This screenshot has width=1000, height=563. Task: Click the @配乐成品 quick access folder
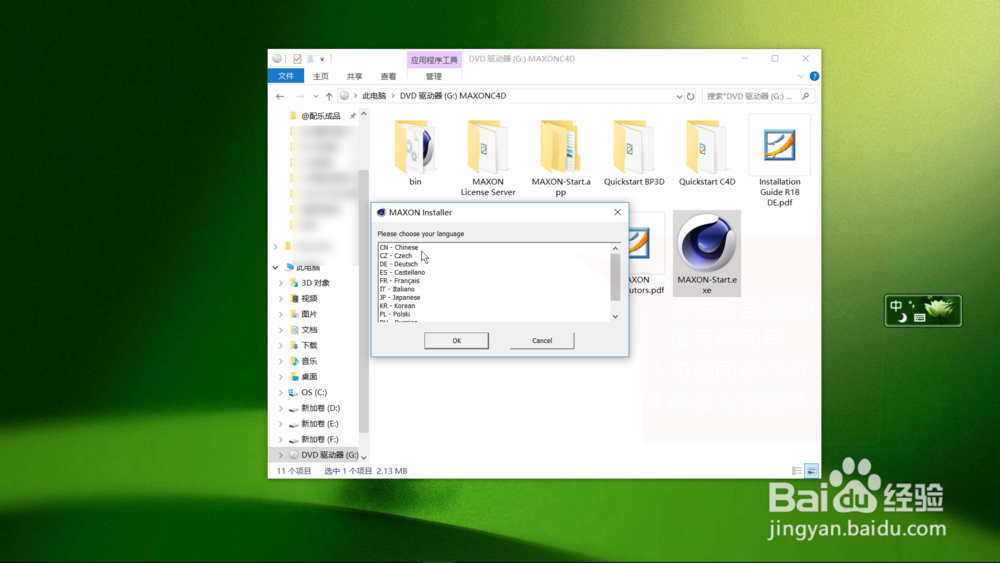point(321,116)
